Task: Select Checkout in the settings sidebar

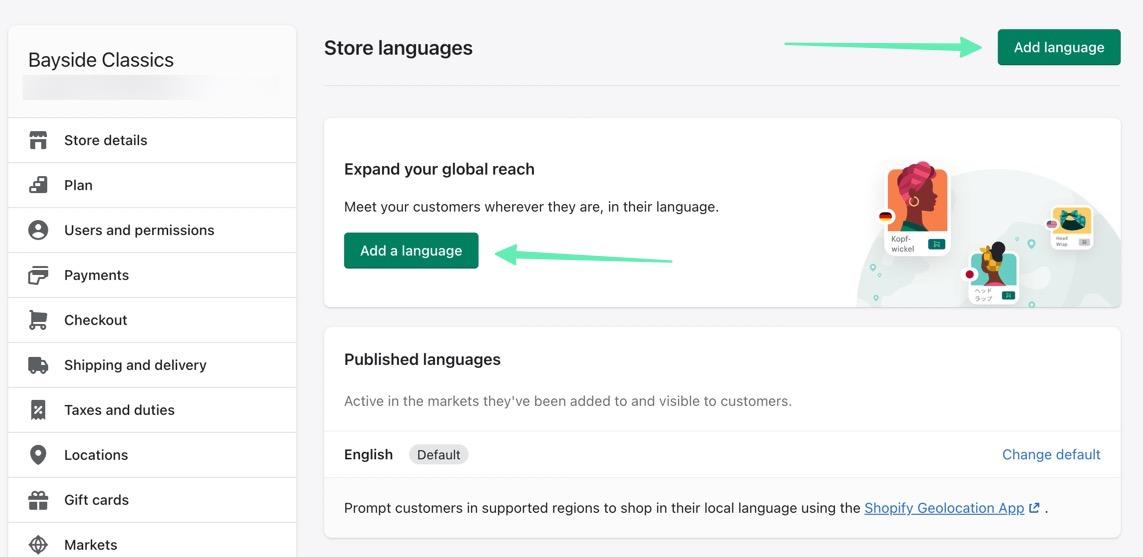Action: click(95, 320)
